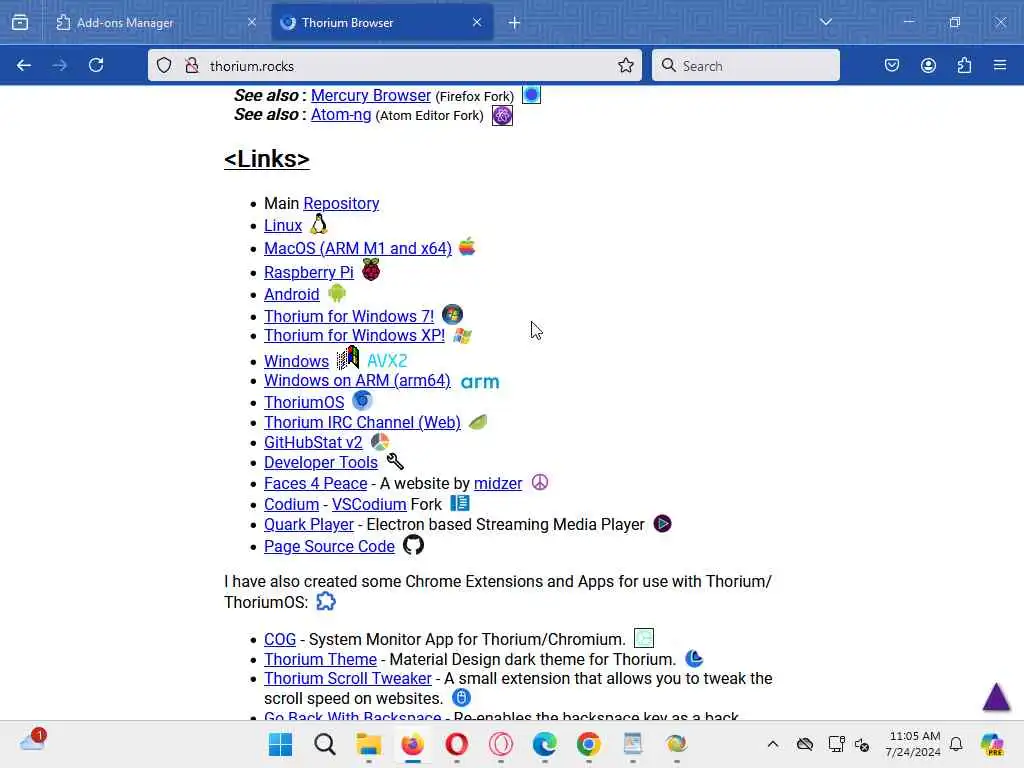Click the Apple logo icon
The image size is (1024, 768).
(467, 248)
